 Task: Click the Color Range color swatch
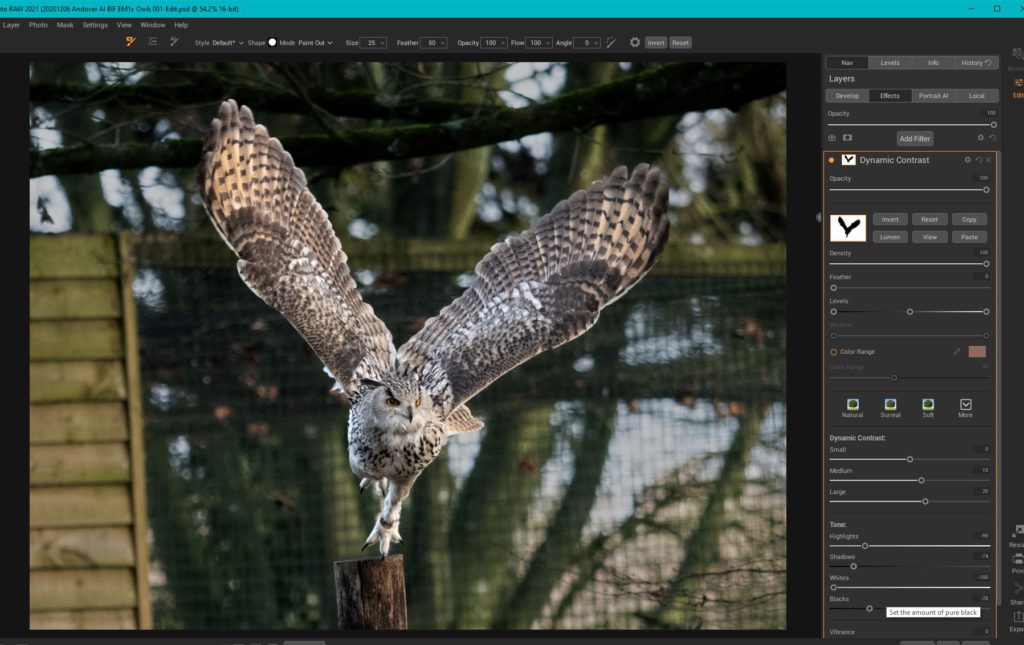coord(977,352)
